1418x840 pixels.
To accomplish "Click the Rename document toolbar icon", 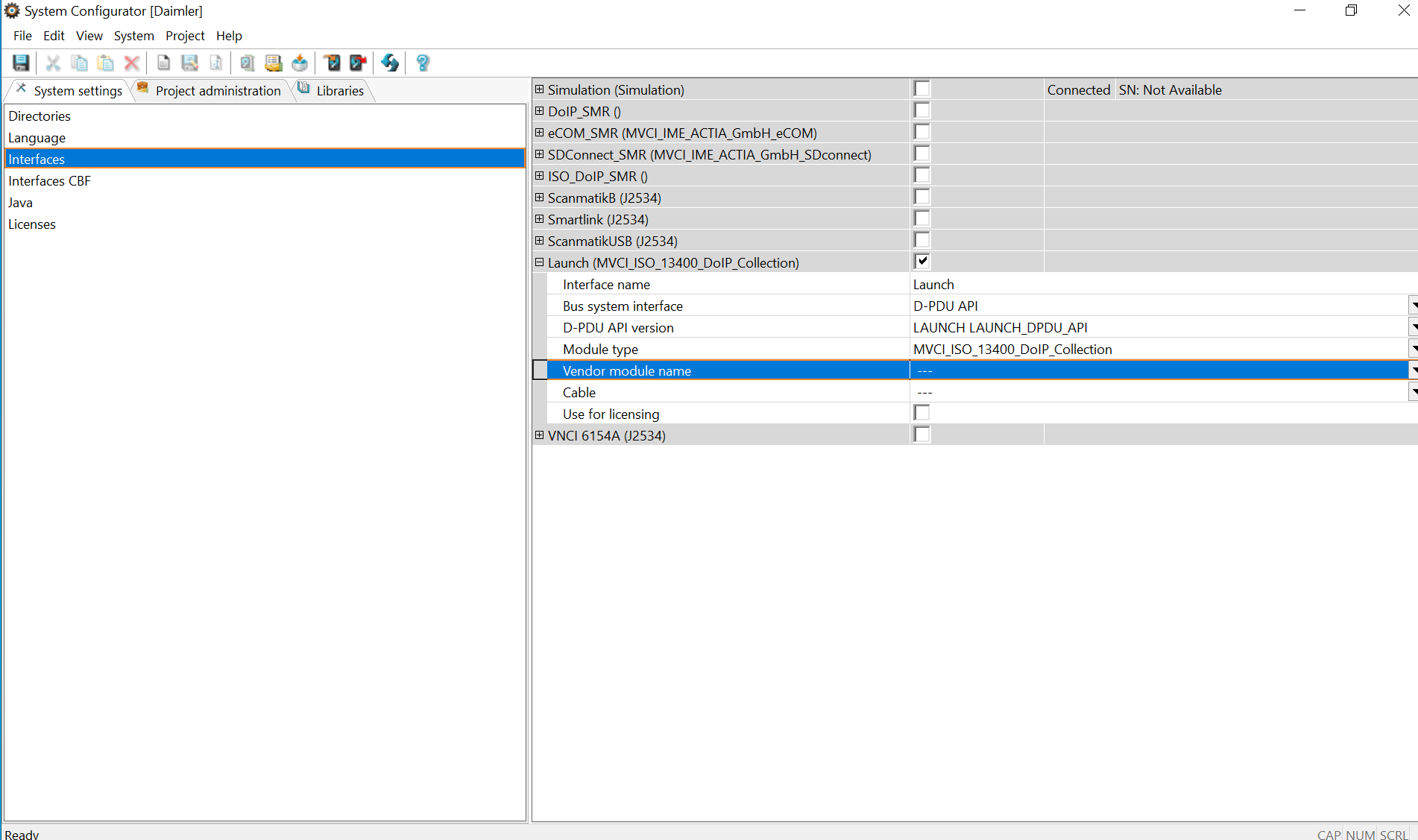I will (x=216, y=63).
